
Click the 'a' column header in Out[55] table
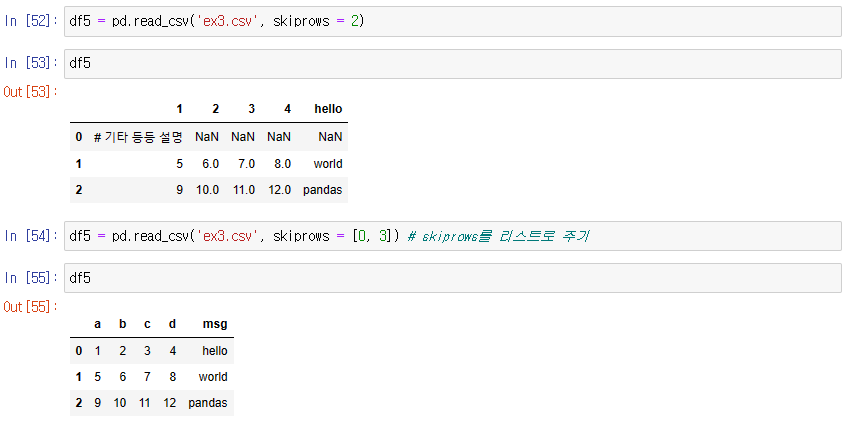click(97, 324)
